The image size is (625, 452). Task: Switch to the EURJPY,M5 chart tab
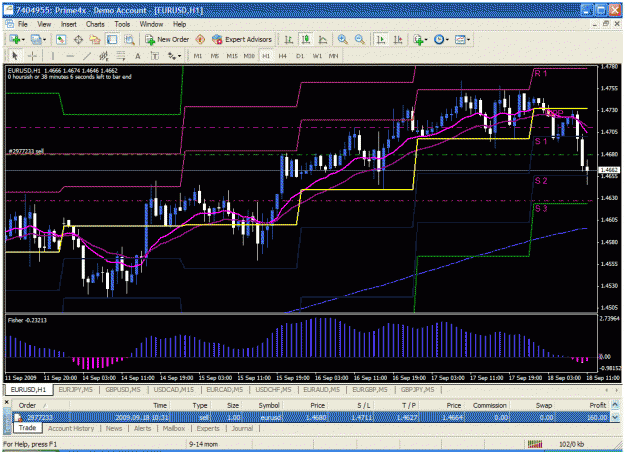point(76,390)
